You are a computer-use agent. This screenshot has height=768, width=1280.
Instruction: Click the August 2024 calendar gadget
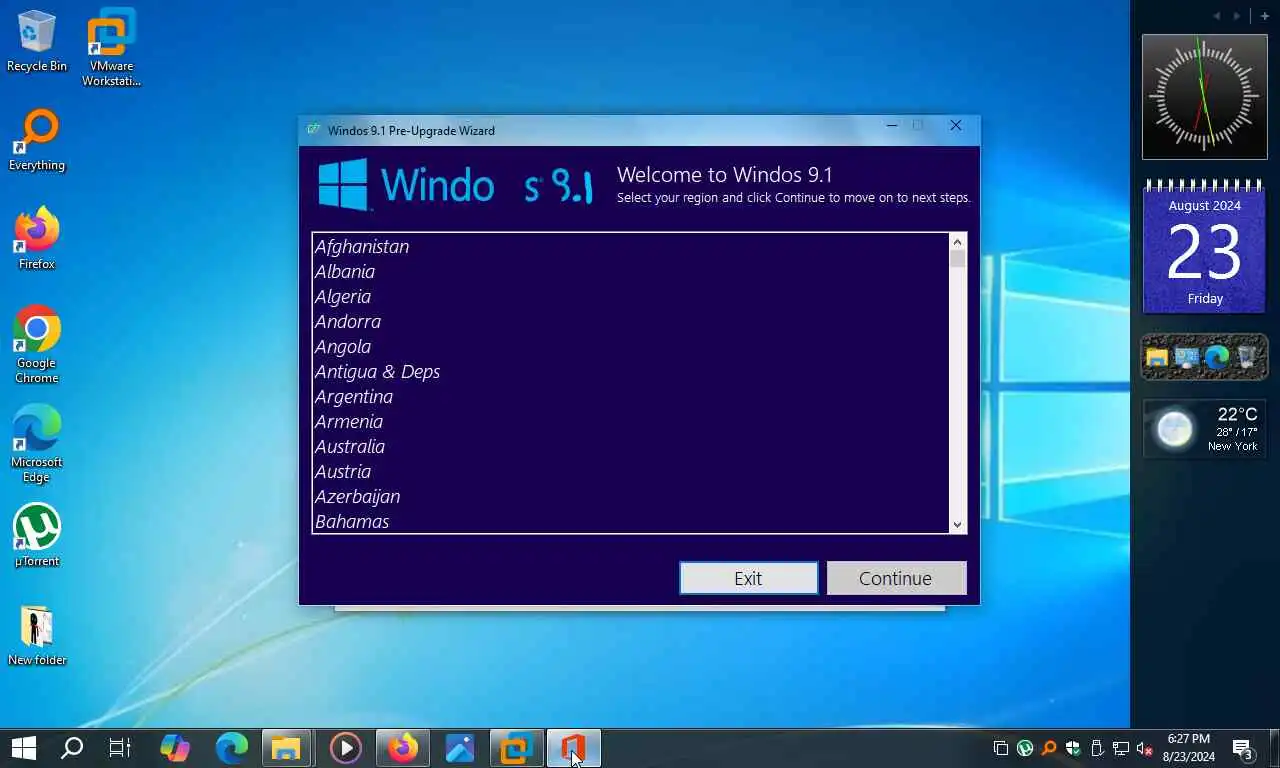1204,246
